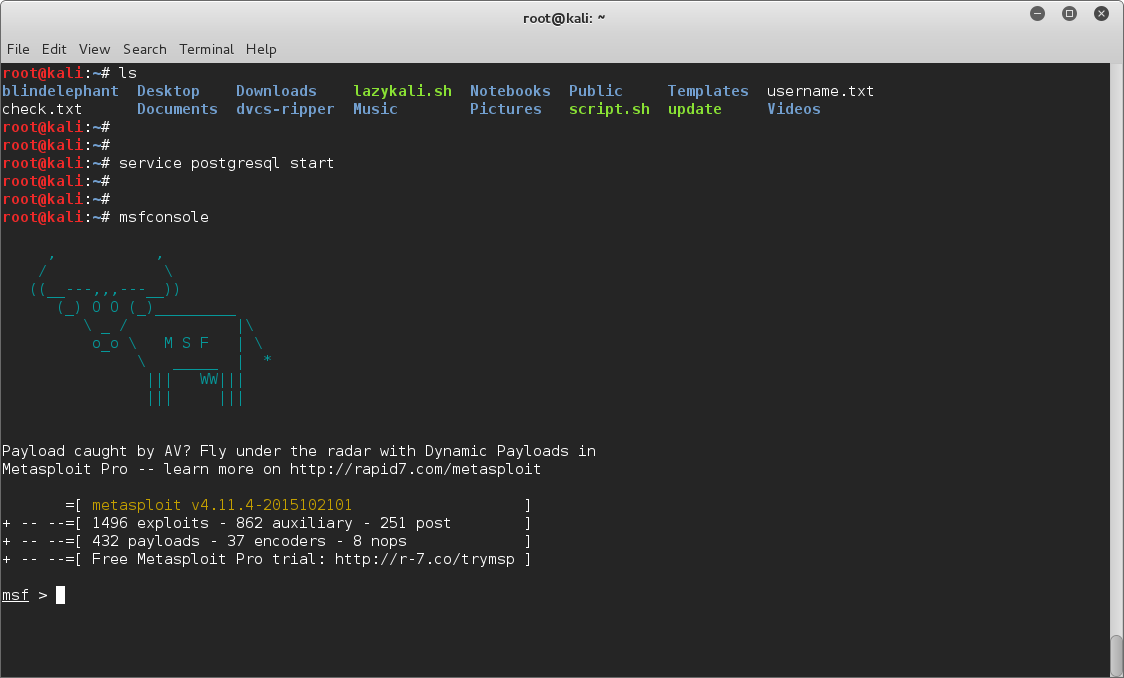Click the Notebooks directory name
The width and height of the screenshot is (1124, 678).
coord(510,91)
